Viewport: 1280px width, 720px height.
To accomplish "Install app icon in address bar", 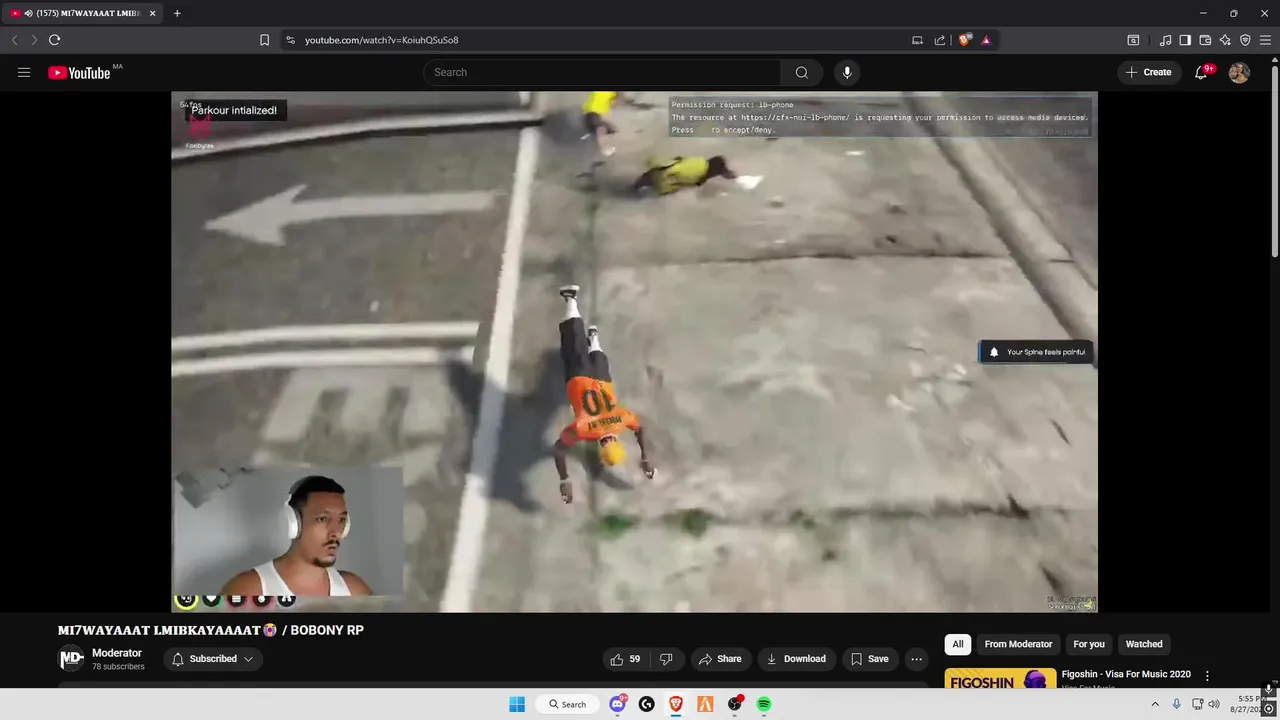I will coord(917,40).
